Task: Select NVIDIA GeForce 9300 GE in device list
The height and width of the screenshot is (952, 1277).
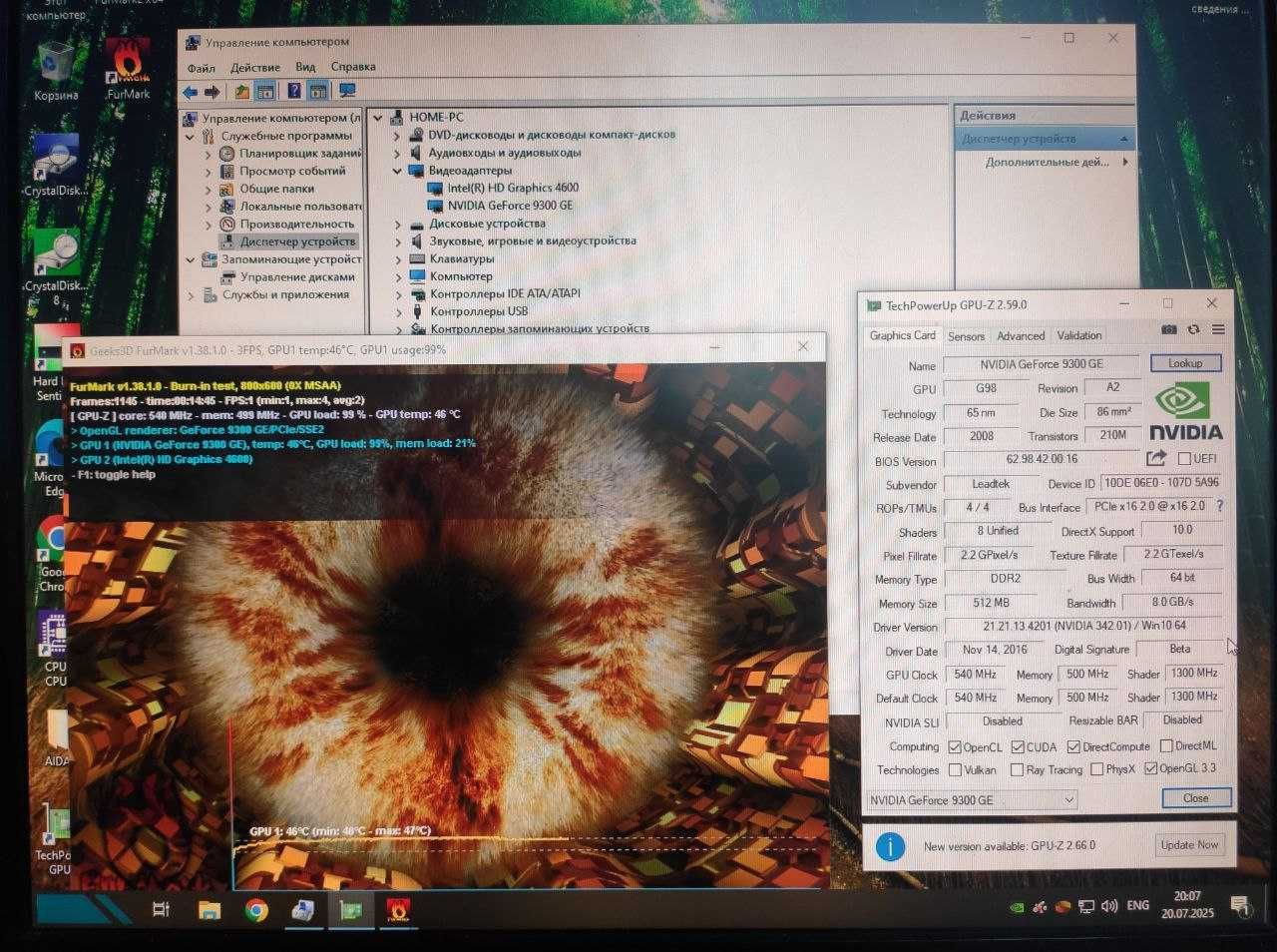Action: (x=511, y=206)
